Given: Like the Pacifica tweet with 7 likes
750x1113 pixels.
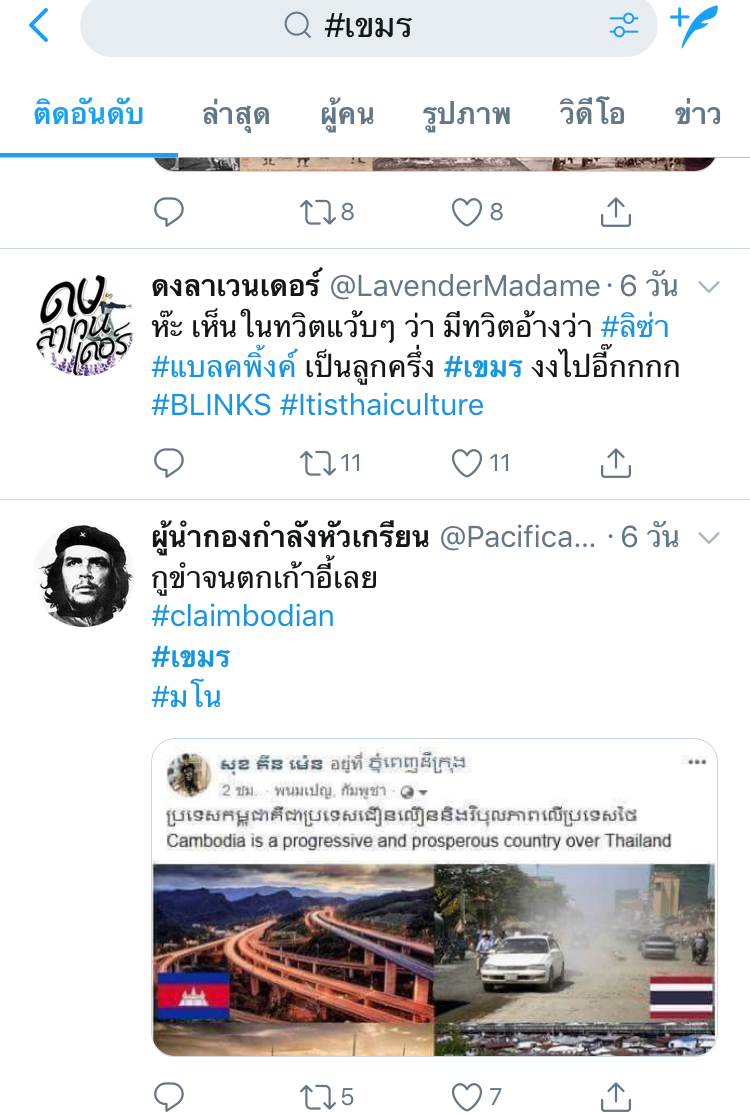Looking at the screenshot, I should 467,1097.
